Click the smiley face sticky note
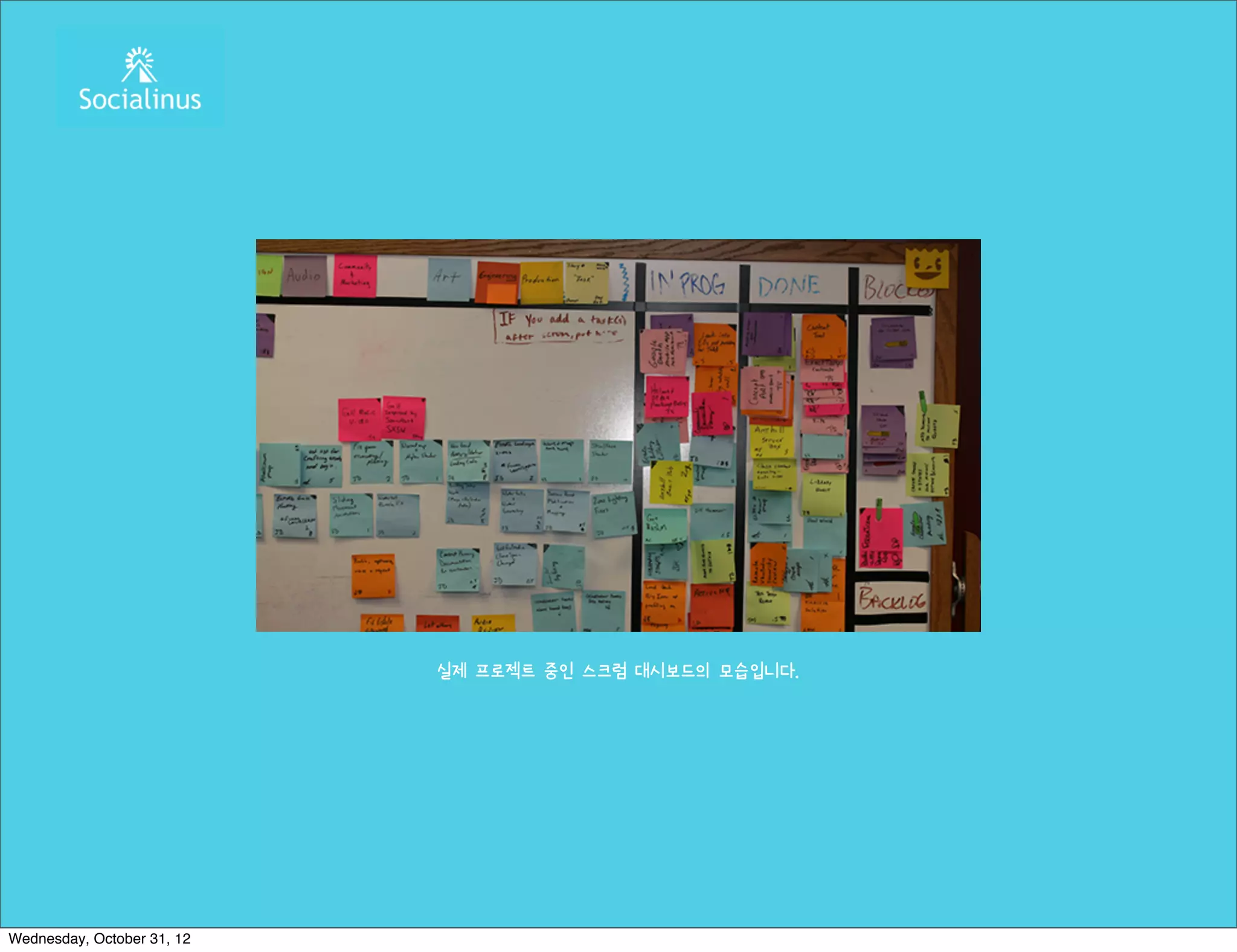 pyautogui.click(x=927, y=268)
